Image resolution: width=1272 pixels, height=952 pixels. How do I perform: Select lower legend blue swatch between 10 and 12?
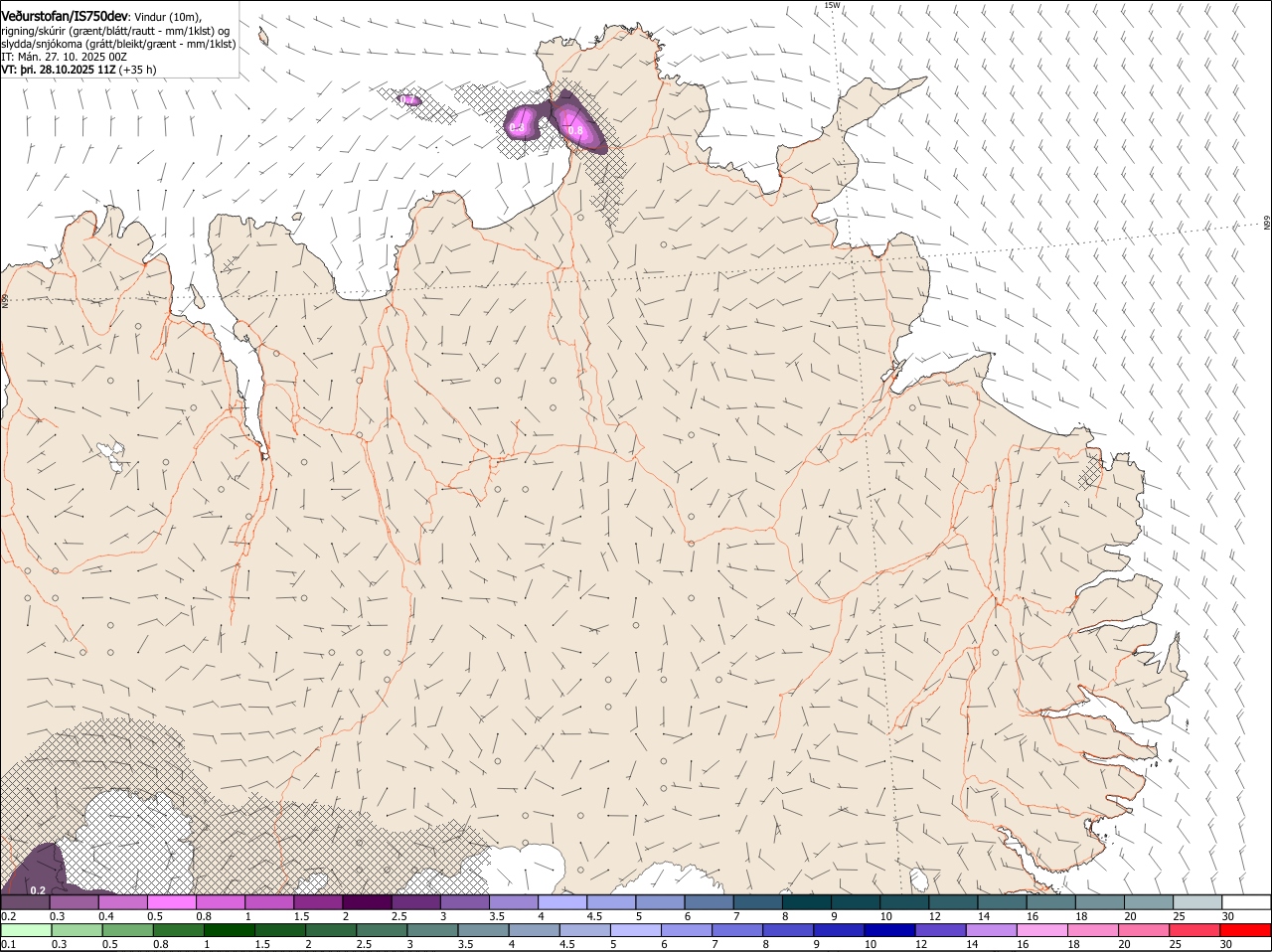click(891, 931)
